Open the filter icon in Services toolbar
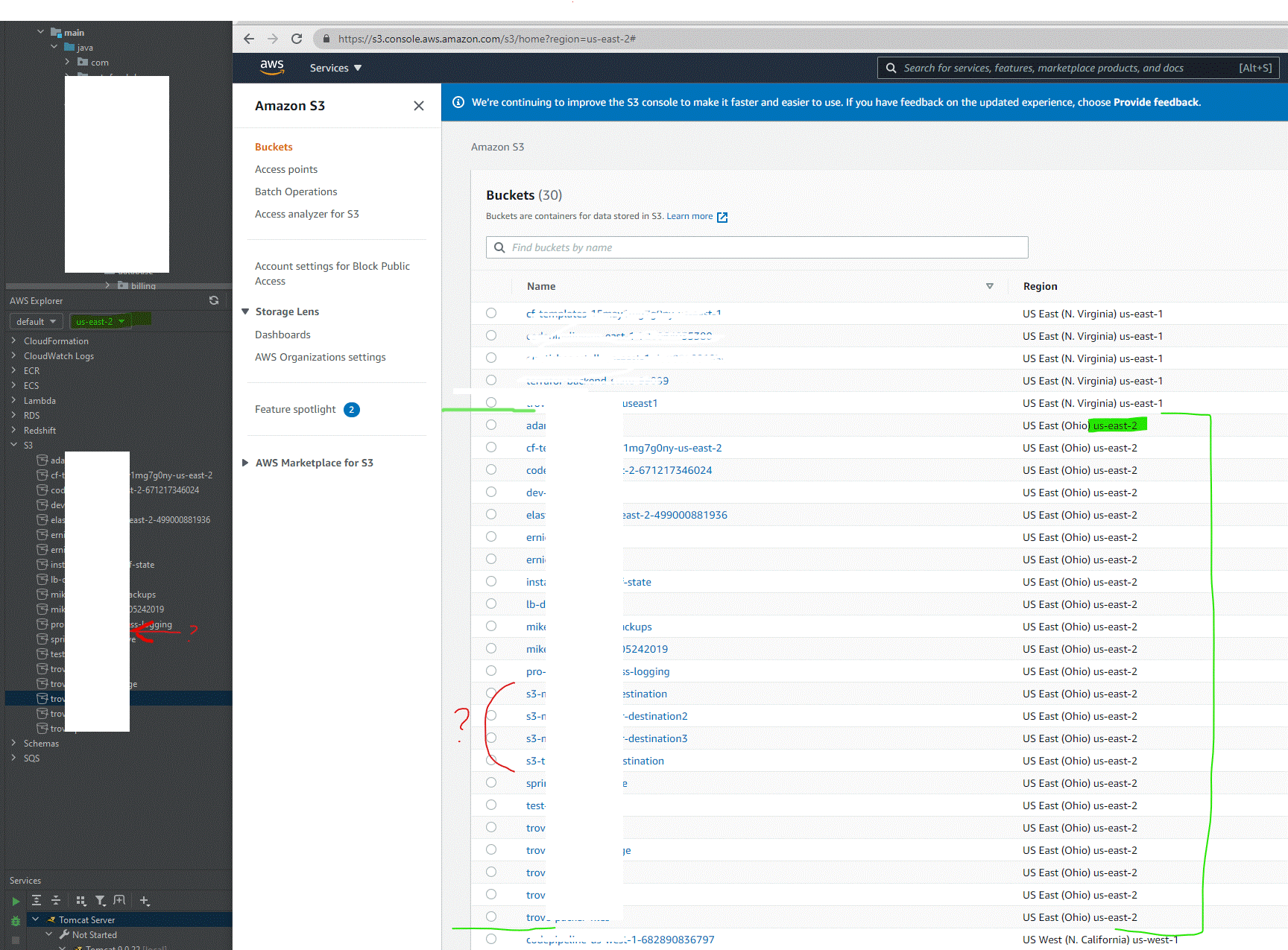This screenshot has width=1288, height=950. 100,900
